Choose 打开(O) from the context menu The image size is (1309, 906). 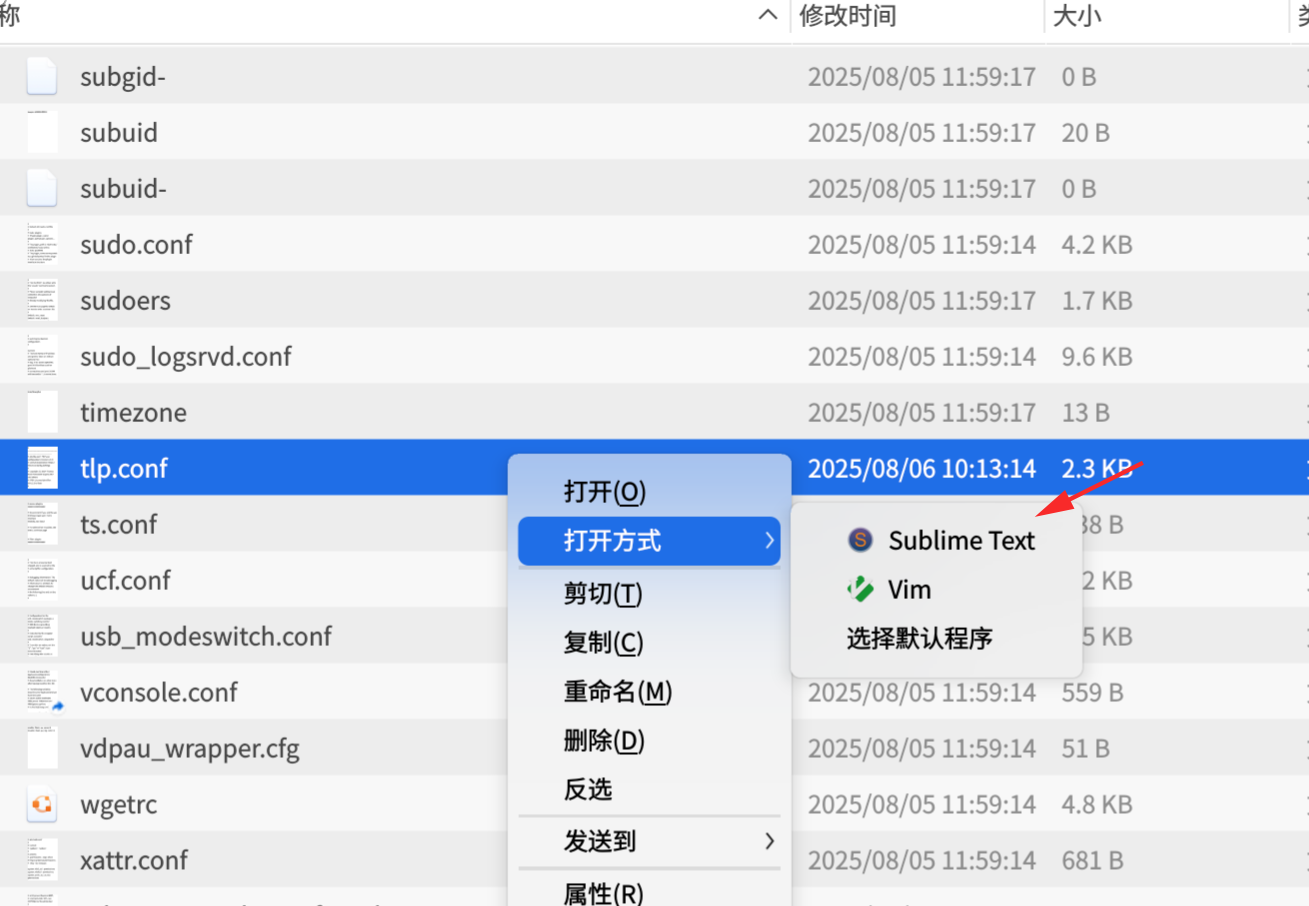coord(605,492)
